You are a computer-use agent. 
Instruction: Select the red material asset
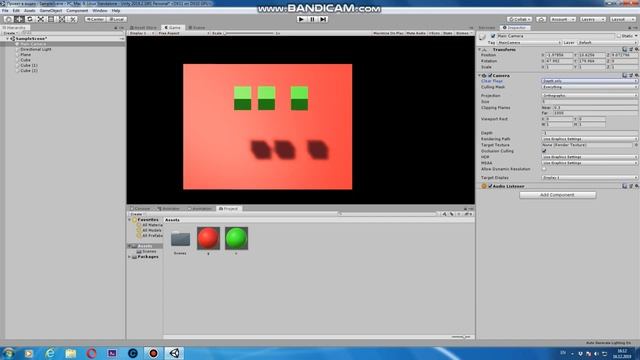point(208,238)
